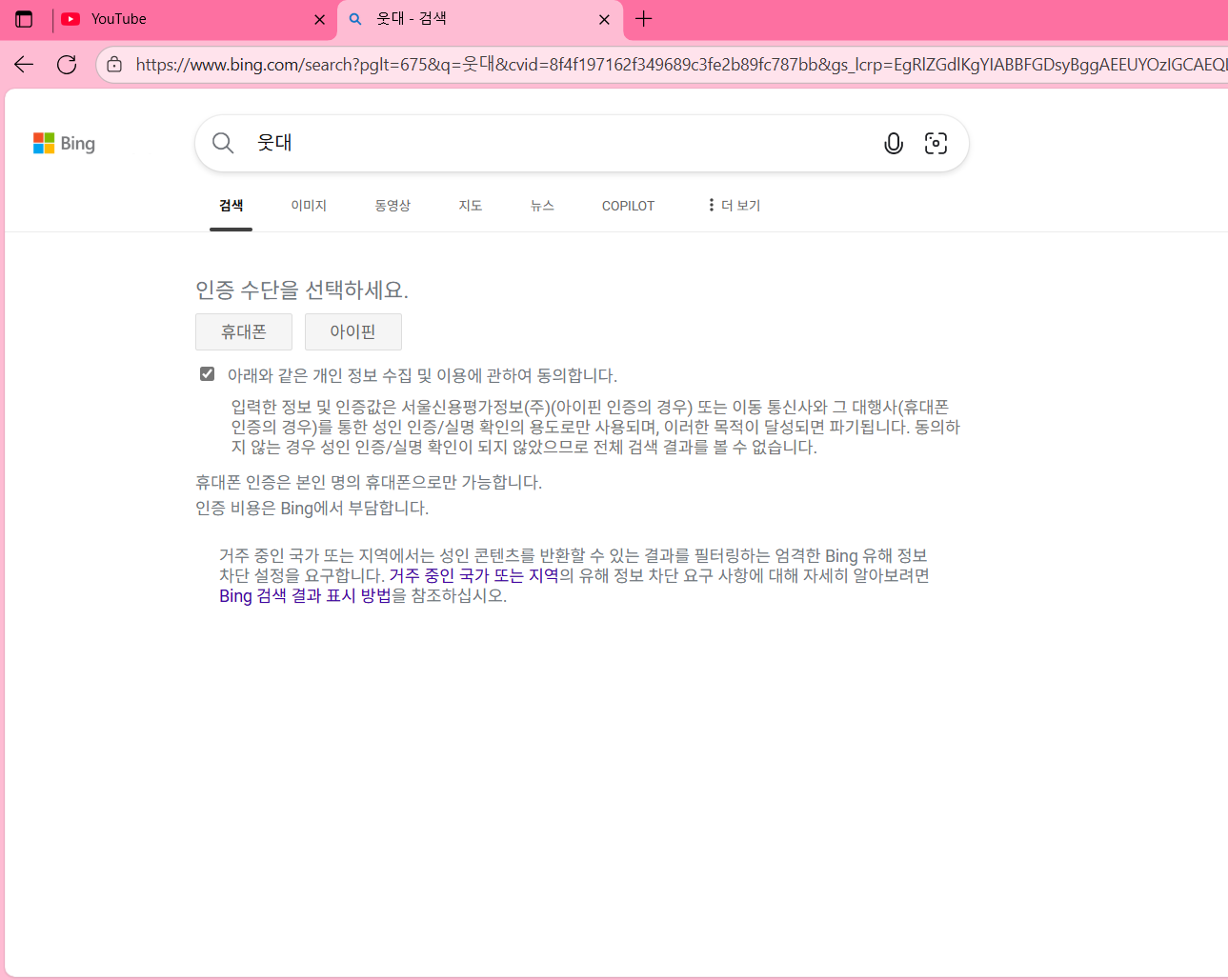Go back with browser back arrow
The height and width of the screenshot is (980, 1228).
pos(24,64)
